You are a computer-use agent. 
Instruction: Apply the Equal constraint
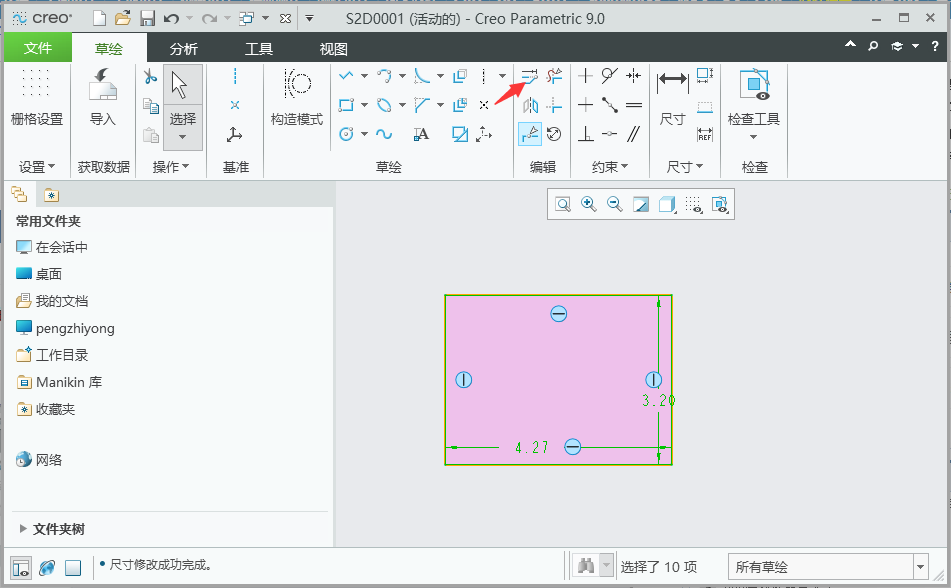point(634,105)
